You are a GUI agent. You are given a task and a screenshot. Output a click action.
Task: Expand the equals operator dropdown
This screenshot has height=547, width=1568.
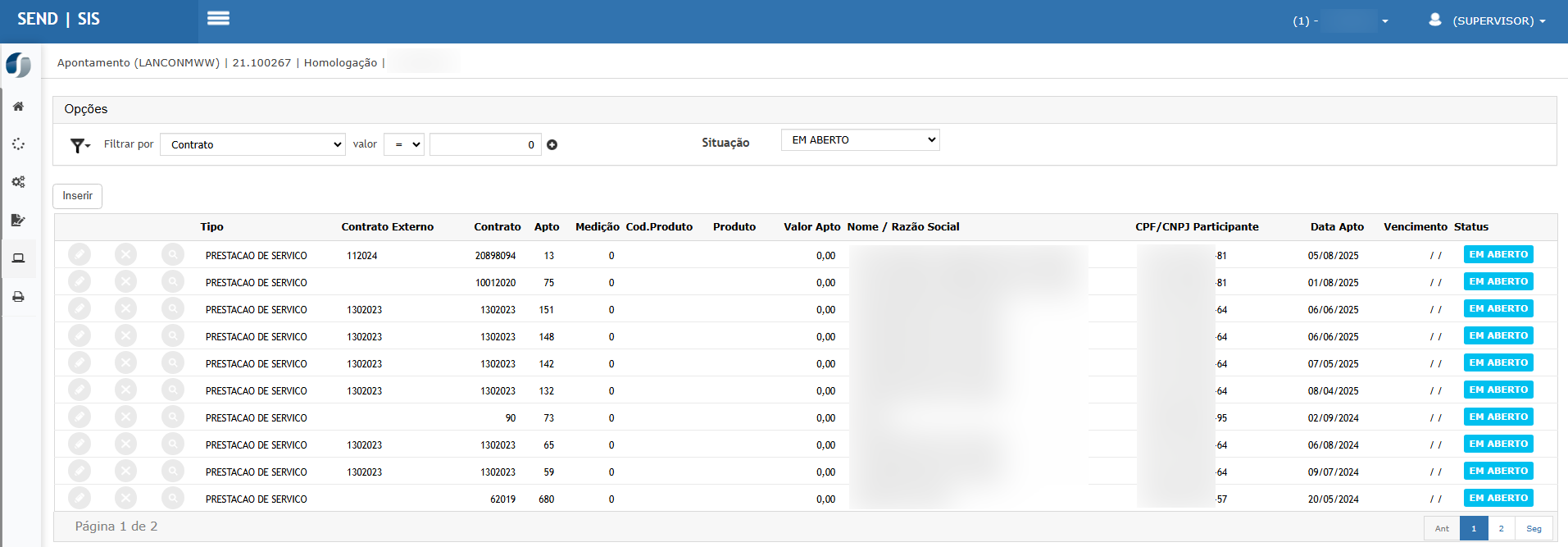[404, 144]
